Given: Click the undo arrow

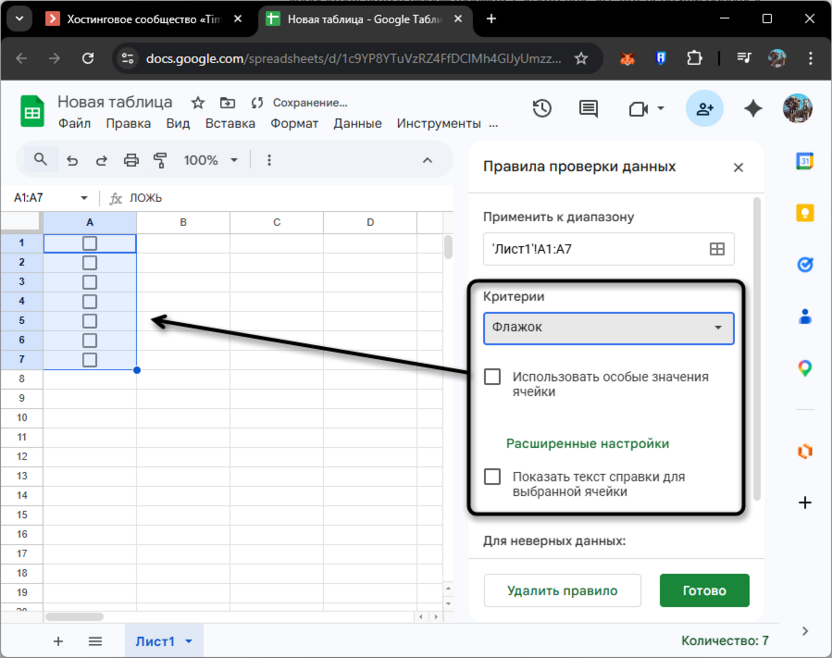Looking at the screenshot, I should coord(70,159).
